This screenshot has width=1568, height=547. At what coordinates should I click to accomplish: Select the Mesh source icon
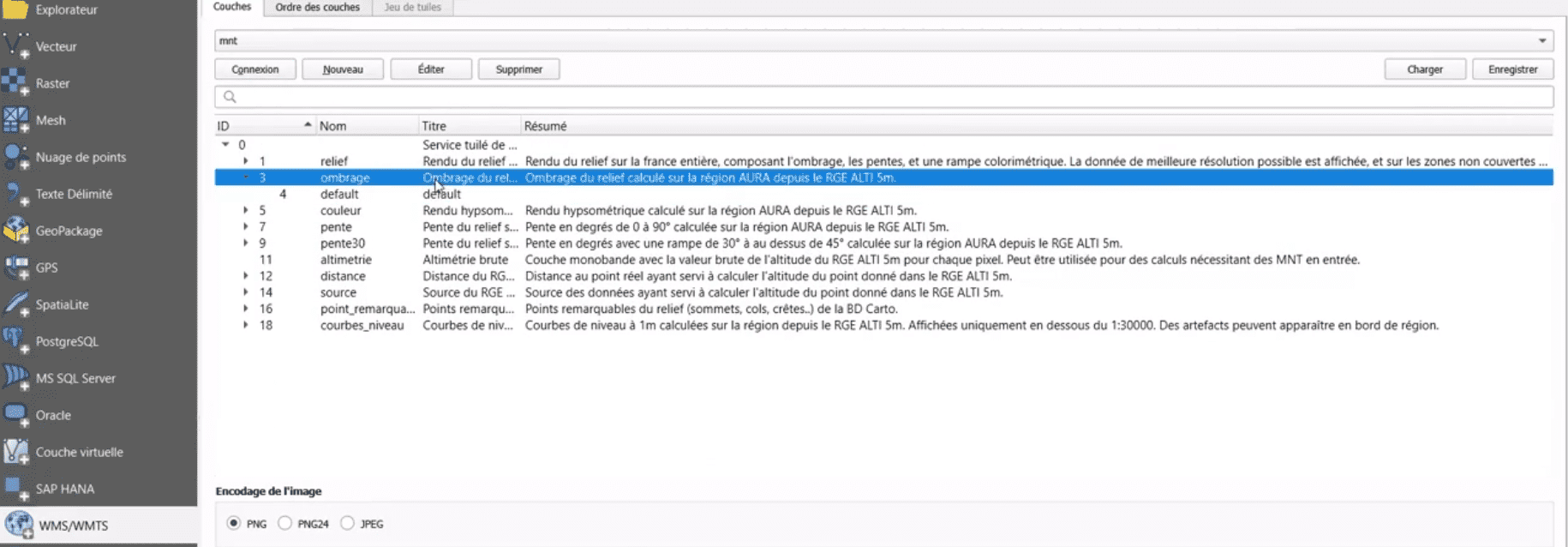tap(15, 120)
